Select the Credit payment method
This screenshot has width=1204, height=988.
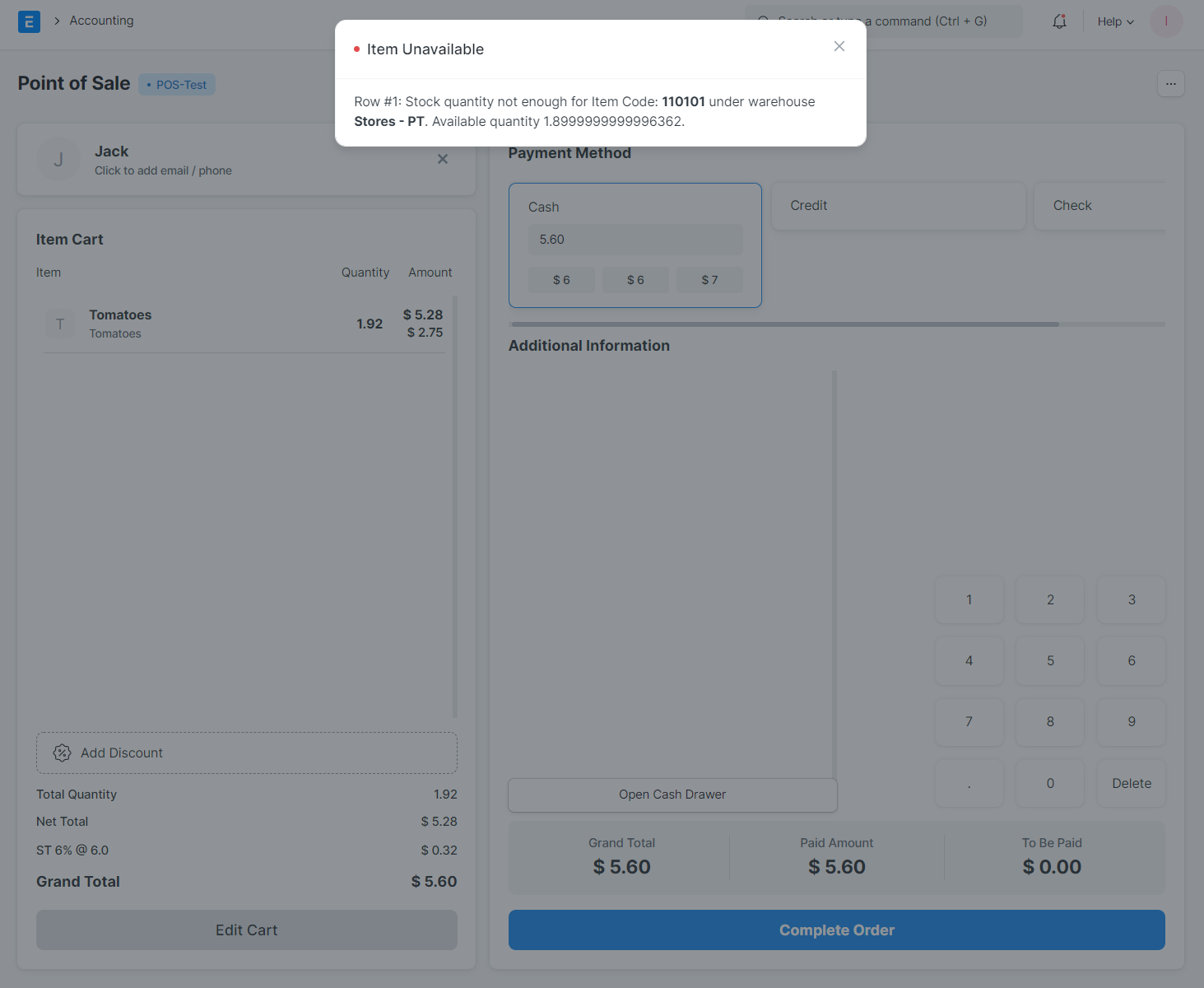pyautogui.click(x=898, y=206)
